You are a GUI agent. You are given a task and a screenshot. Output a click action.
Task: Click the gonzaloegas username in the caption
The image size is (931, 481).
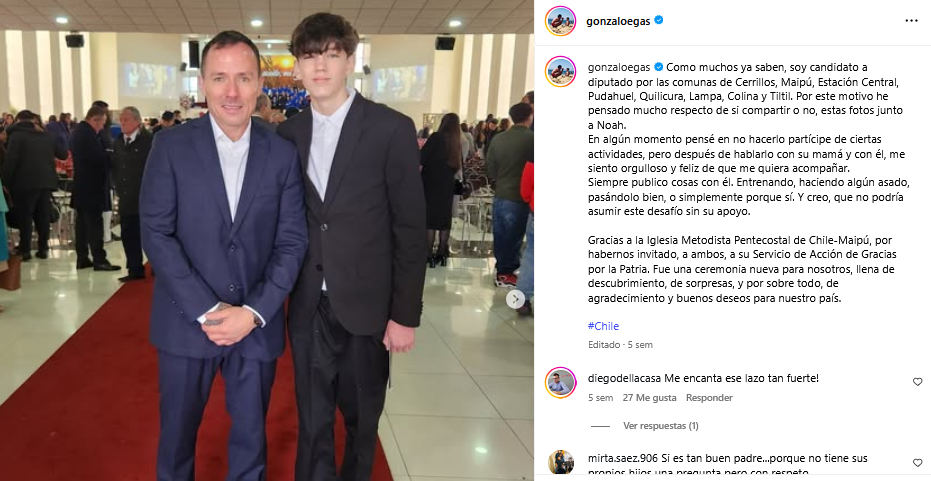[619, 67]
